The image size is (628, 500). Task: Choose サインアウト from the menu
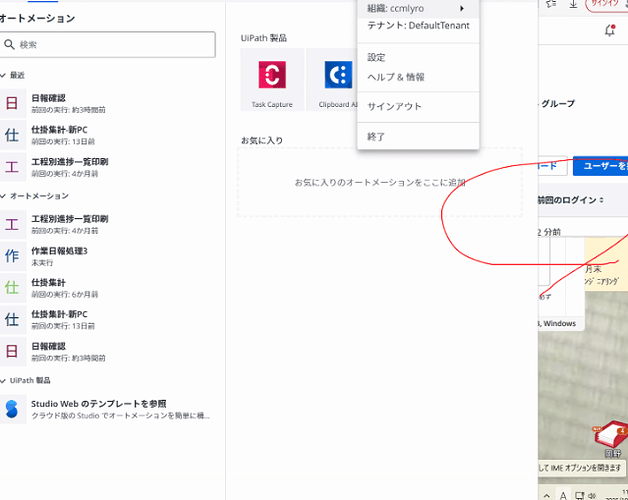point(418,107)
